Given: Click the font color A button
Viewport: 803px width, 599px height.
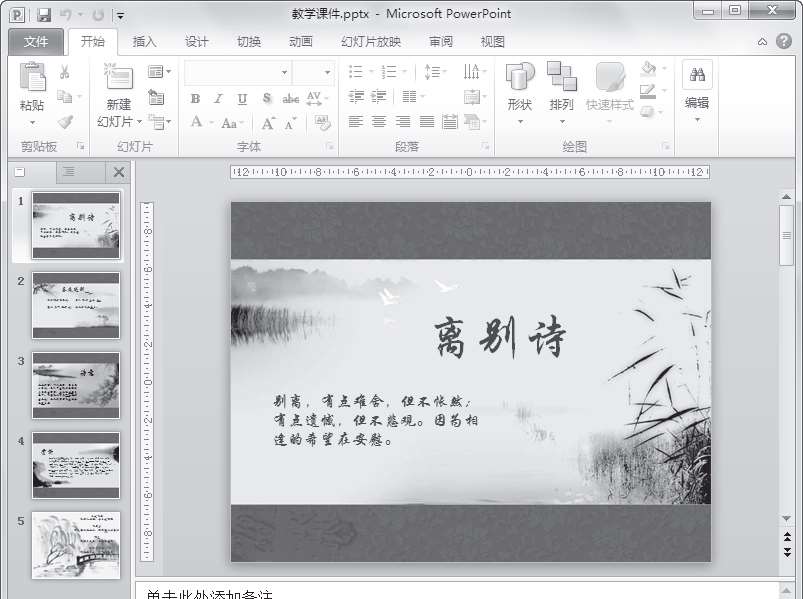Looking at the screenshot, I should coord(196,122).
